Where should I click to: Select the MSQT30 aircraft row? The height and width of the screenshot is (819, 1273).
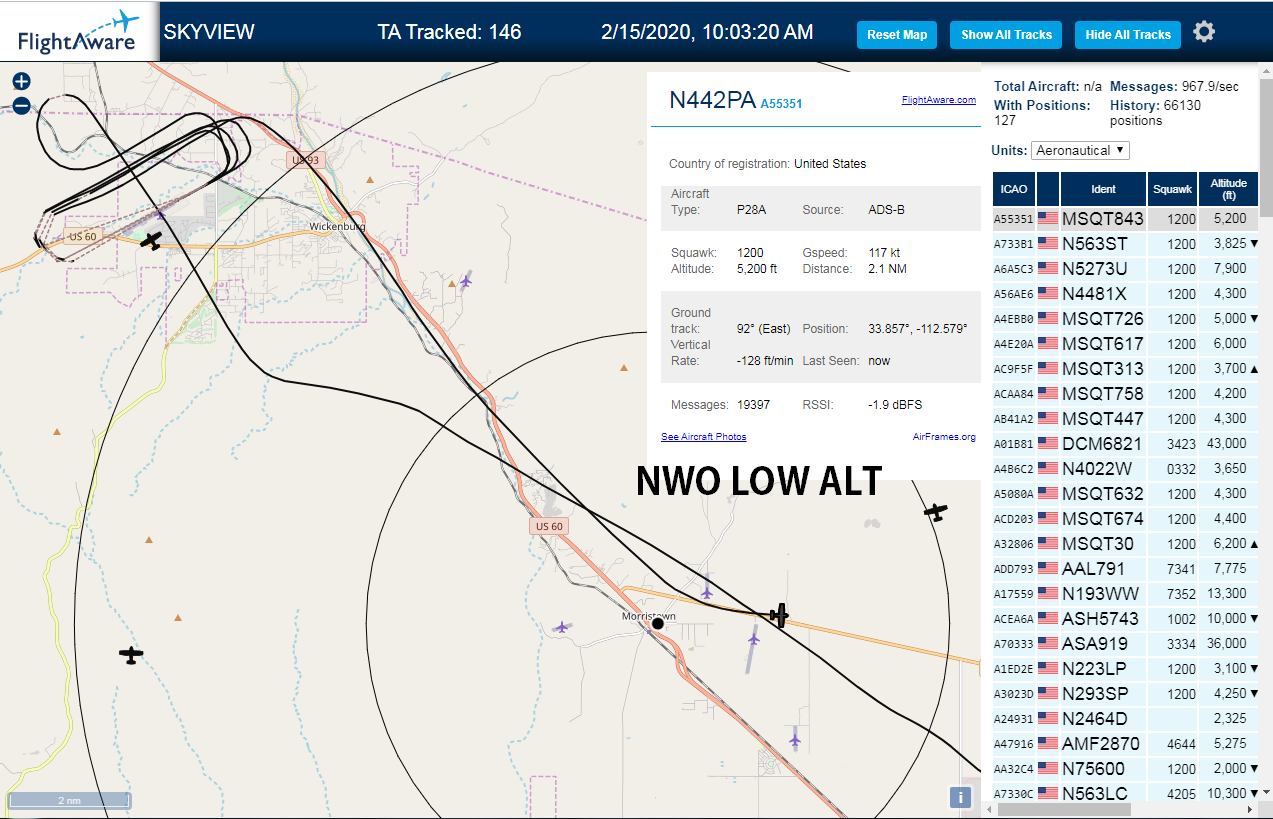coord(1125,544)
